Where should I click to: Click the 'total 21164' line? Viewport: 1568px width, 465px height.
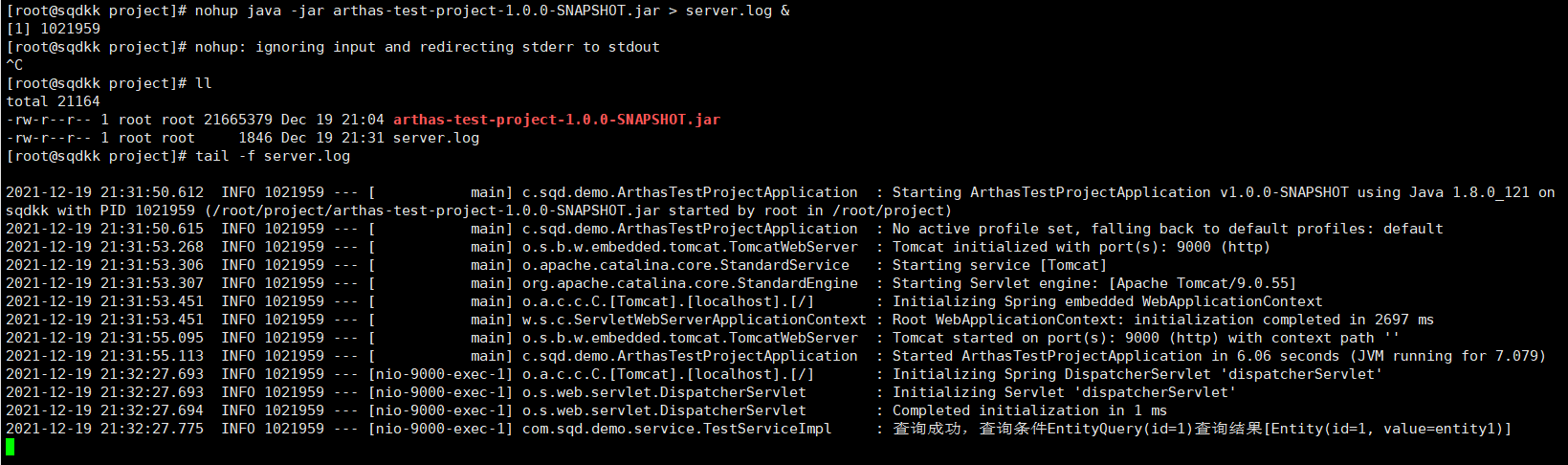pyautogui.click(x=54, y=101)
